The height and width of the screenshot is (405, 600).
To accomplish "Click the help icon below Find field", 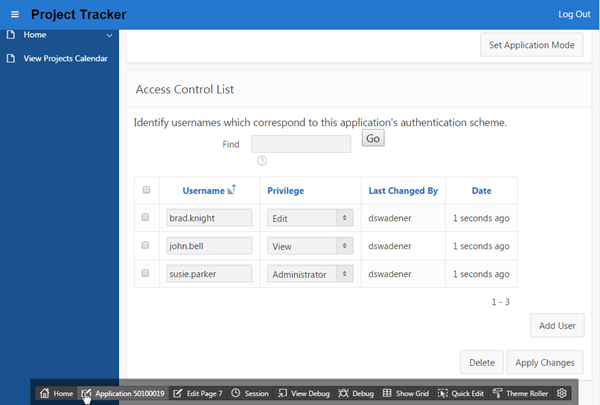I will [262, 160].
